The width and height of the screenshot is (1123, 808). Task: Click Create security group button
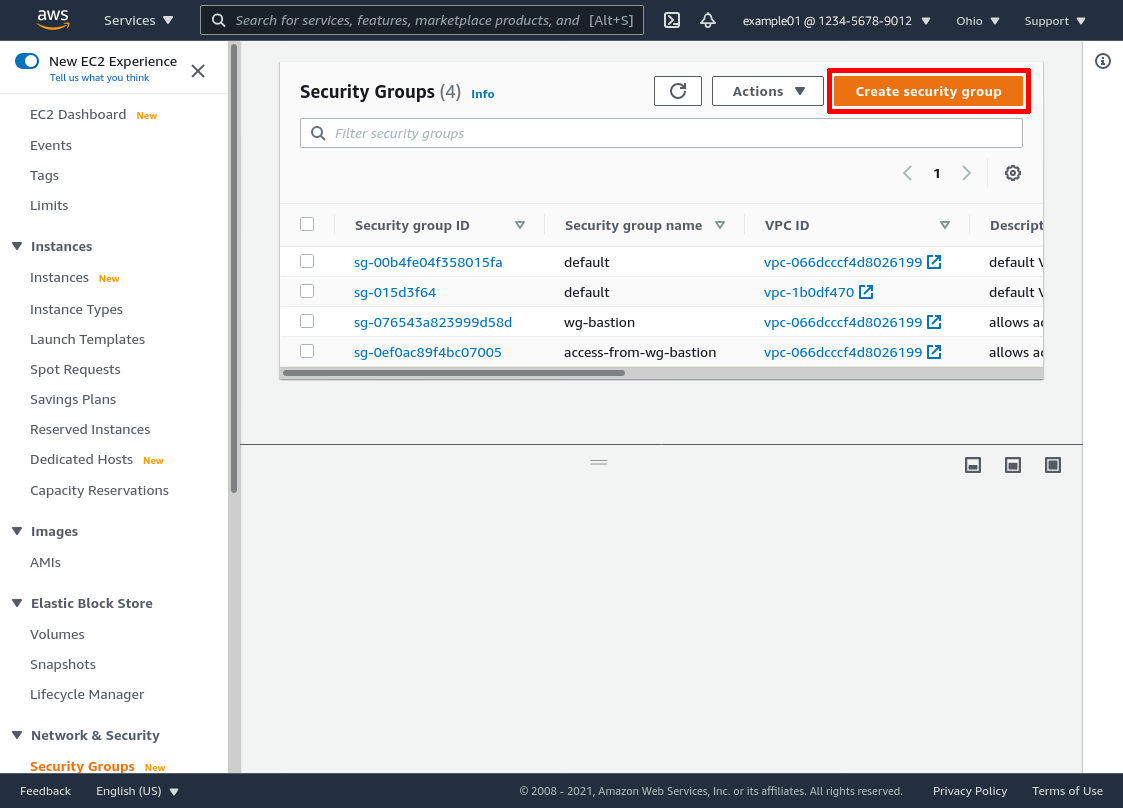tap(928, 91)
